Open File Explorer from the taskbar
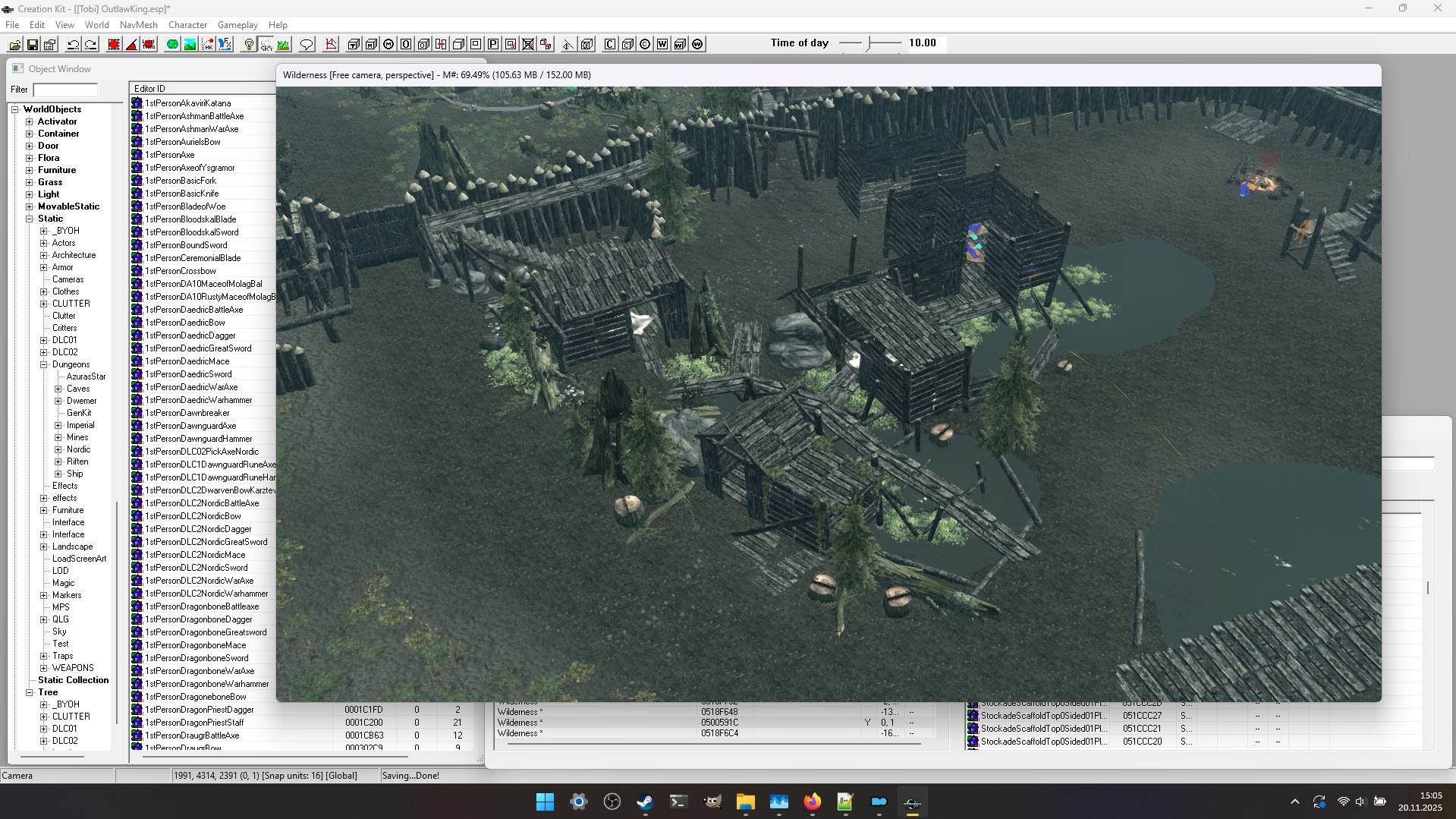1456x819 pixels. tap(745, 802)
